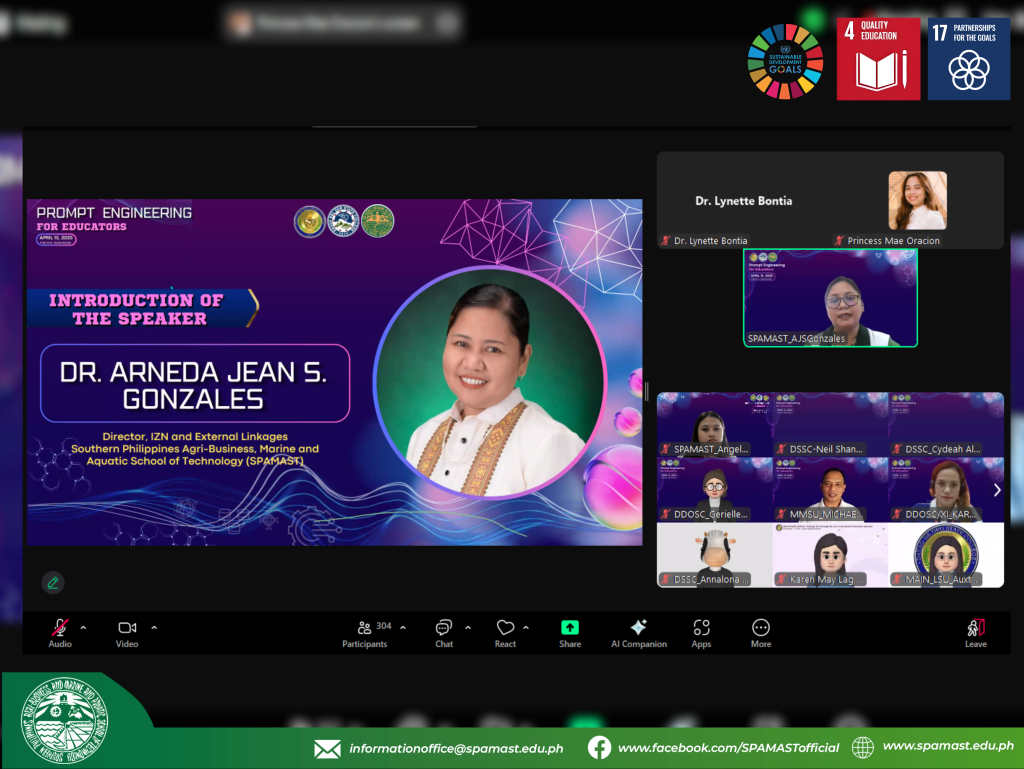Screen dimensions: 1024x769
Task: Expand the arrow next to Chat
Action: click(468, 628)
